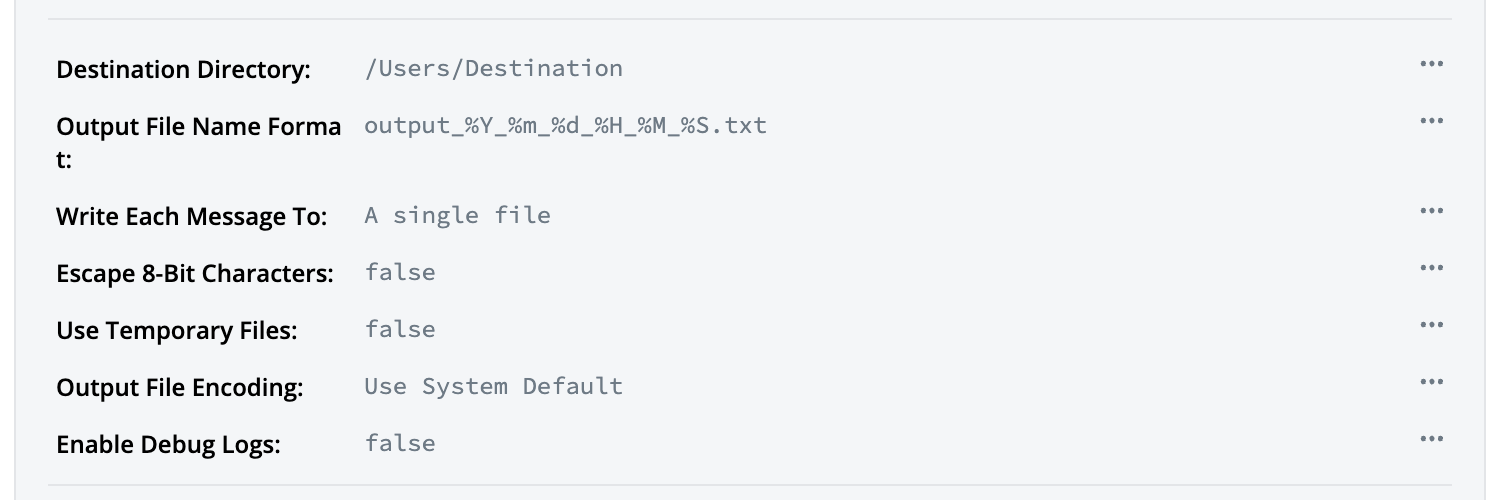The height and width of the screenshot is (500, 1504).
Task: Select the Output File Name Format label
Action: pyautogui.click(x=198, y=127)
